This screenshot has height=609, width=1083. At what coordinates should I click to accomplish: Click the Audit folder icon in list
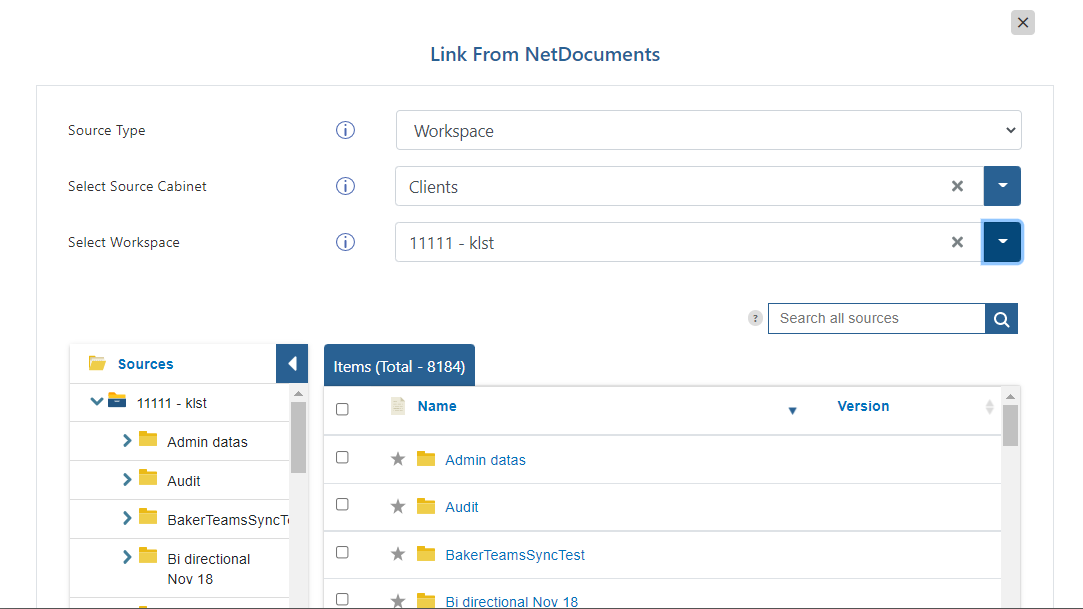(426, 507)
